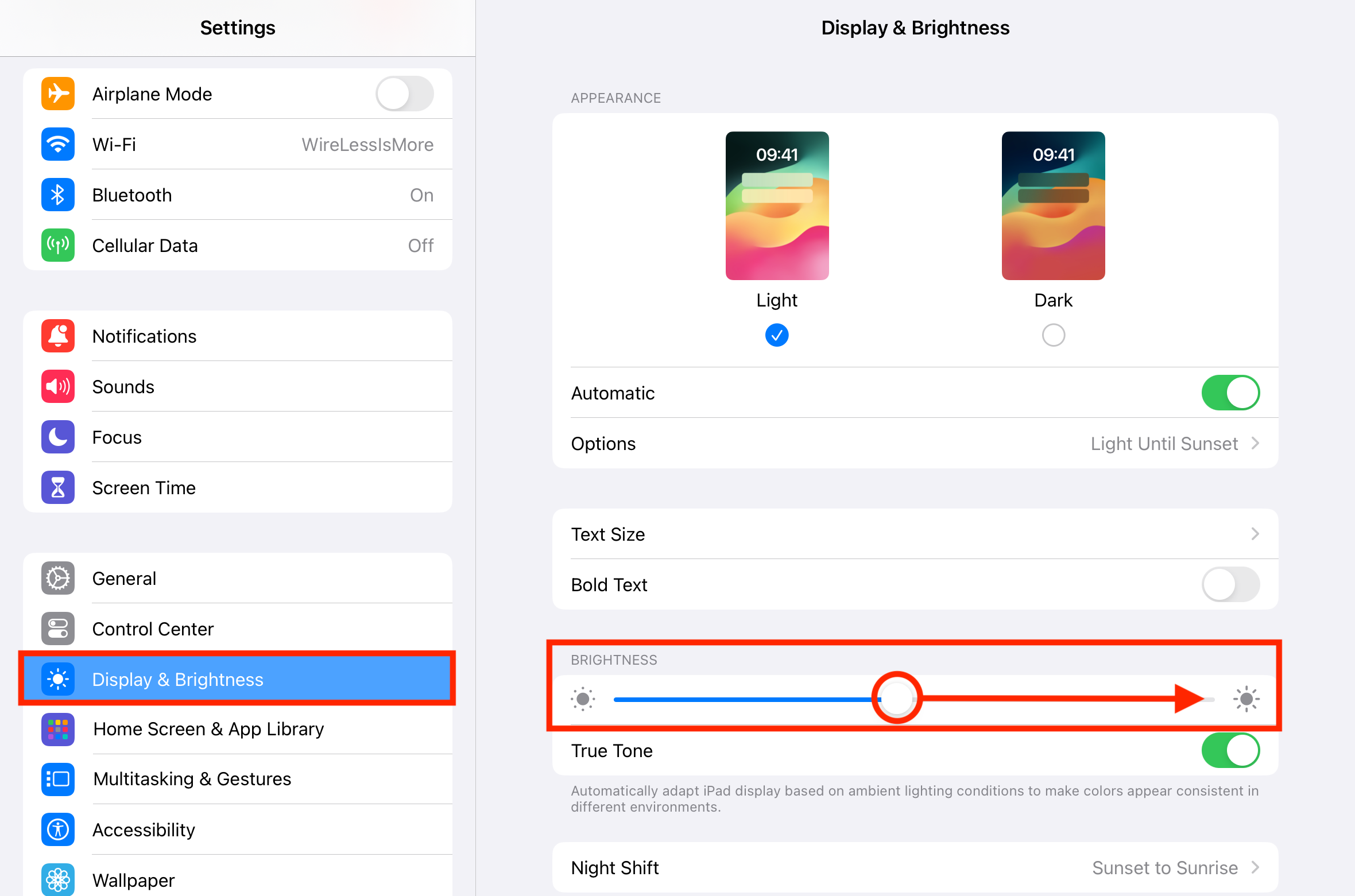
Task: Open Focus settings
Action: 238,437
